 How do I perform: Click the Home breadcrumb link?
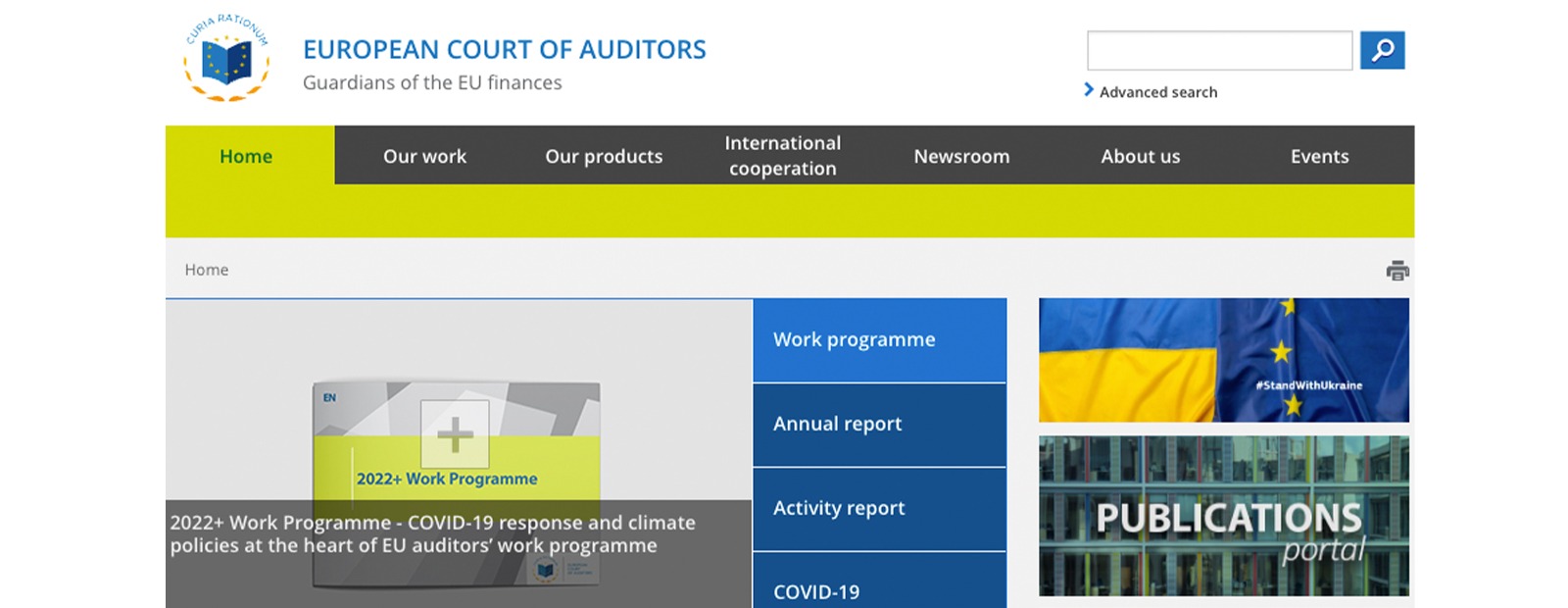[207, 270]
